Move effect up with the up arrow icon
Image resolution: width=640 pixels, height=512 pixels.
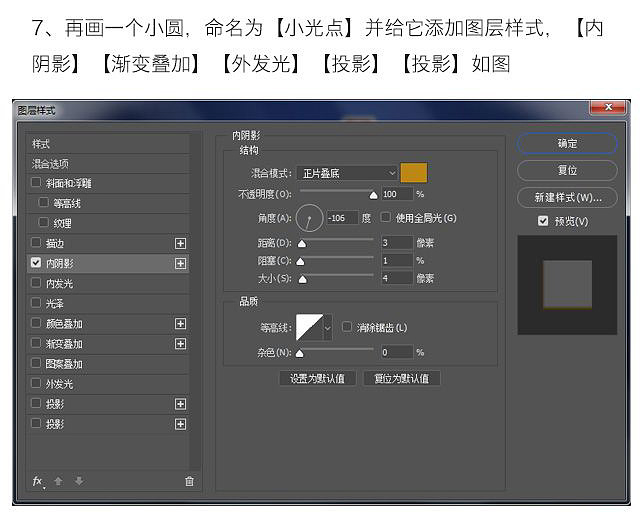[58, 481]
